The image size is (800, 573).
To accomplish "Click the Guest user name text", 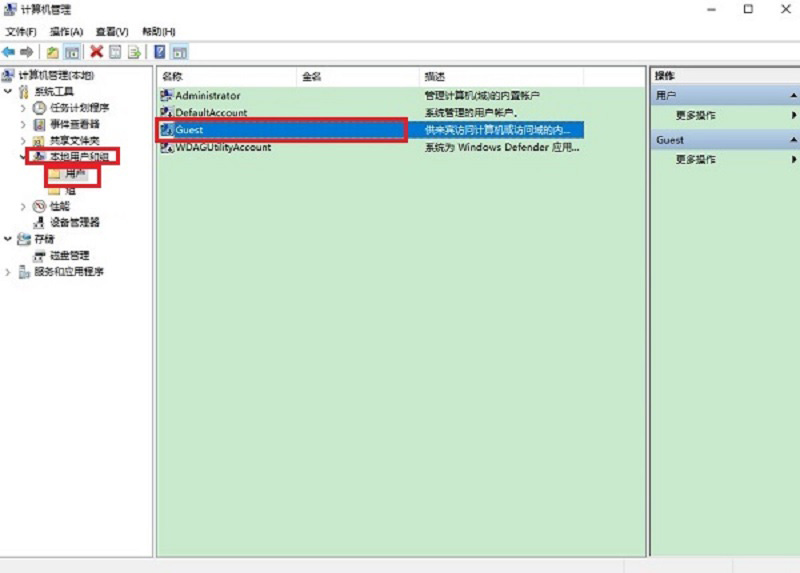I will coord(189,130).
